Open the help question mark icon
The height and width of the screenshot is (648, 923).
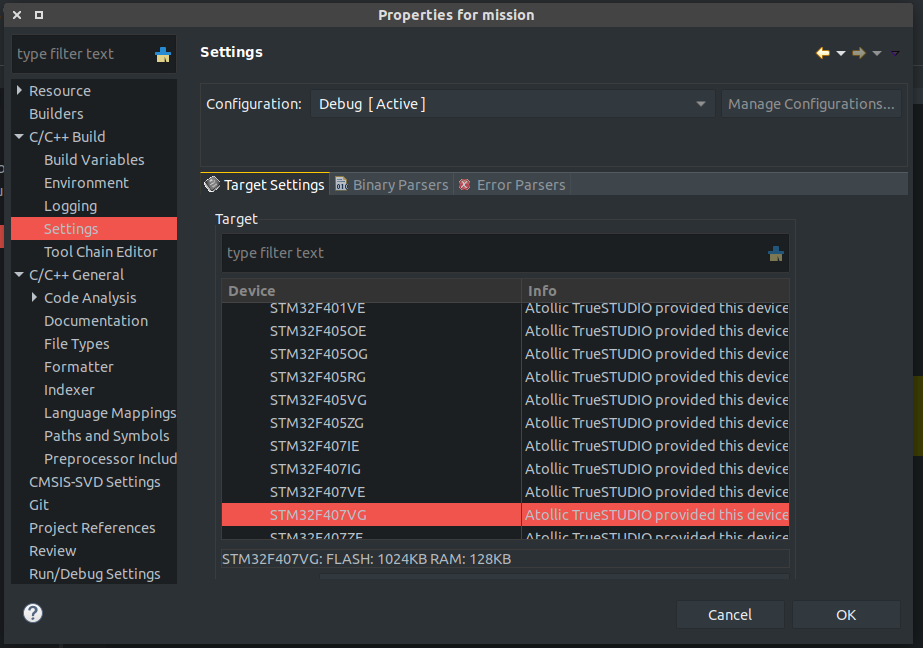click(x=33, y=613)
